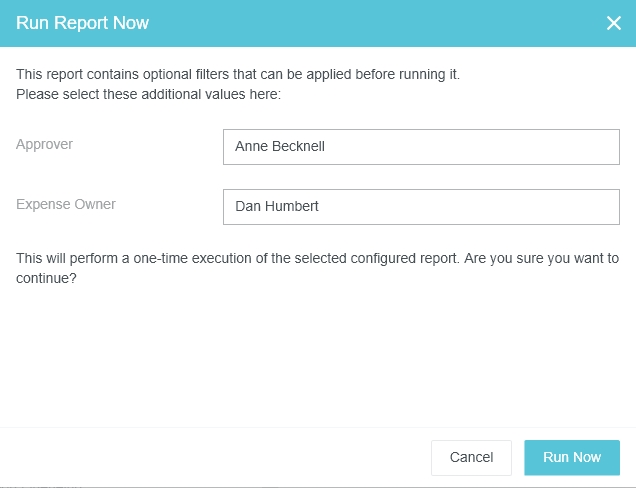
Task: Click Run Now to execute report
Action: (571, 457)
